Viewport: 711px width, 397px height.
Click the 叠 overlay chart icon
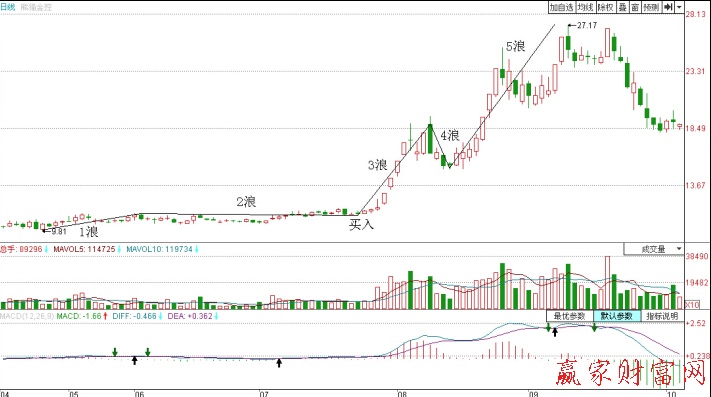[623, 7]
